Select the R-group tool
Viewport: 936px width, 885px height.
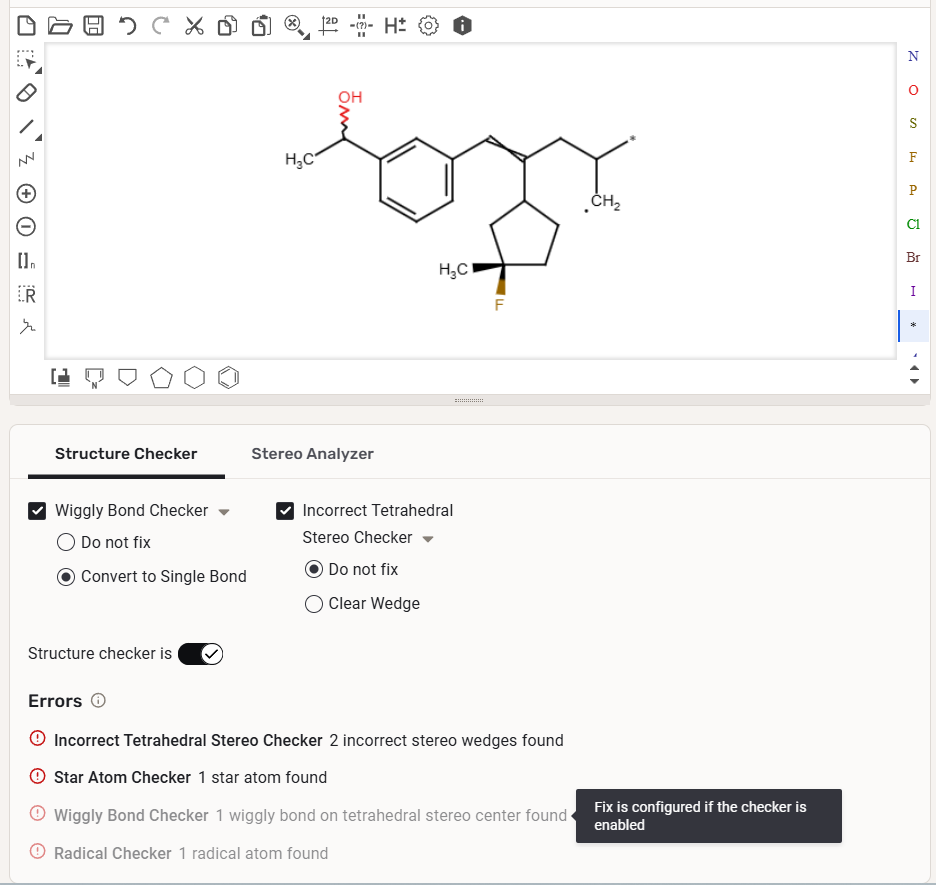(x=27, y=295)
